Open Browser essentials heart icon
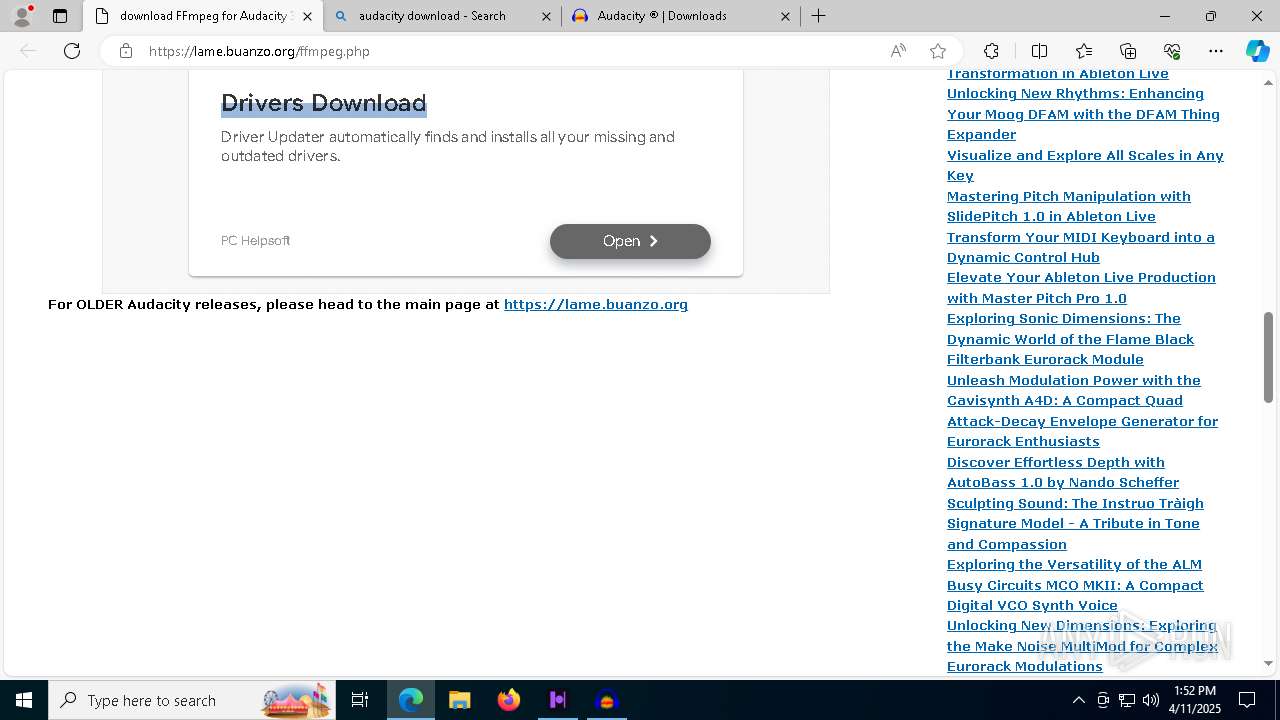 coord(1172,51)
